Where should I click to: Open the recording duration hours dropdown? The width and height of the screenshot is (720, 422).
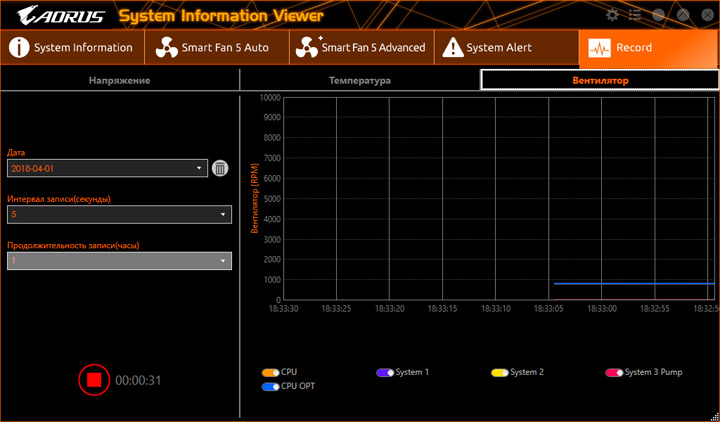119,261
